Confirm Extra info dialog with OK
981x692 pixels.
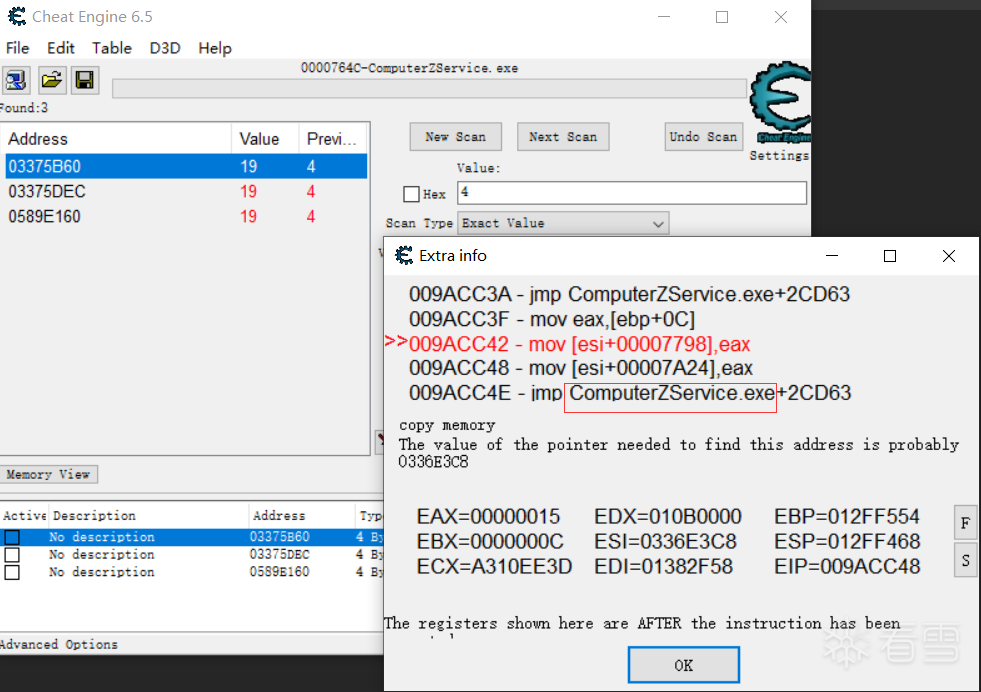pyautogui.click(x=684, y=665)
